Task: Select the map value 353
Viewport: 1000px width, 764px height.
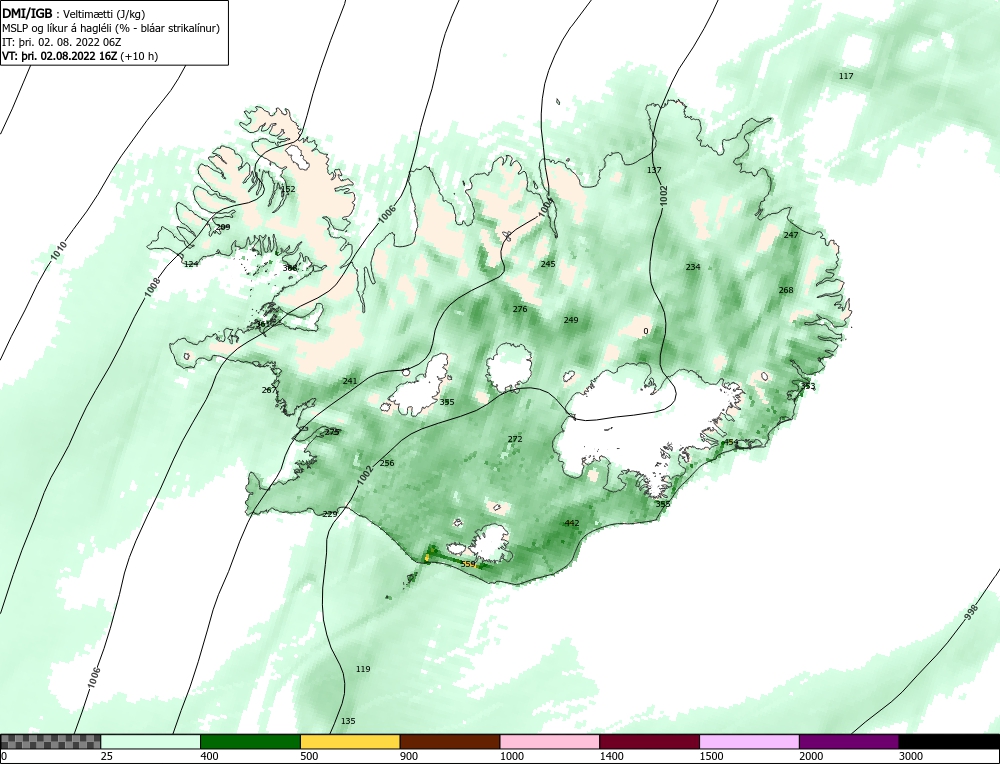Action: click(x=808, y=386)
